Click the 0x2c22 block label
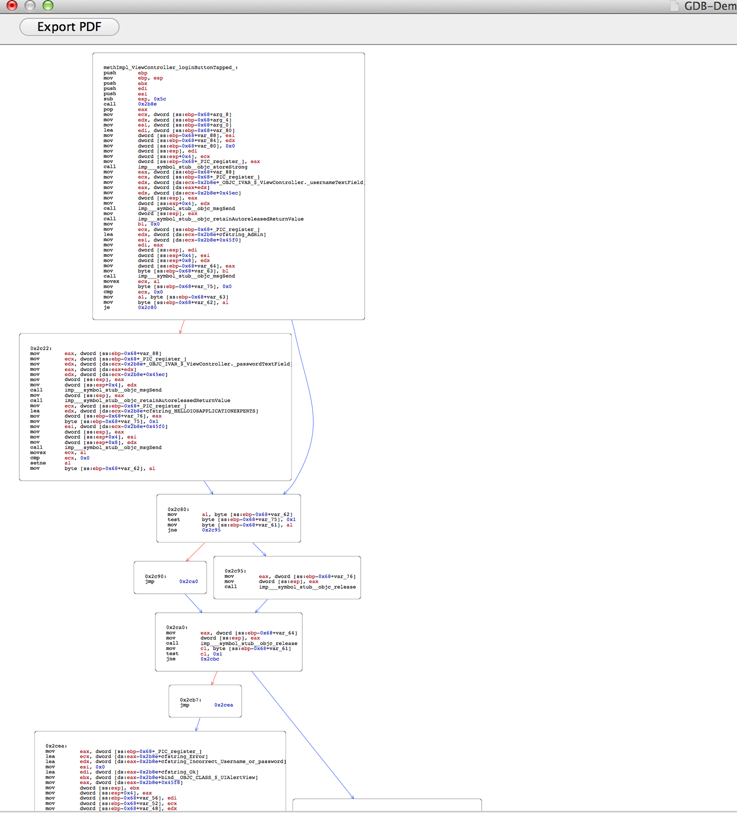 (40, 348)
